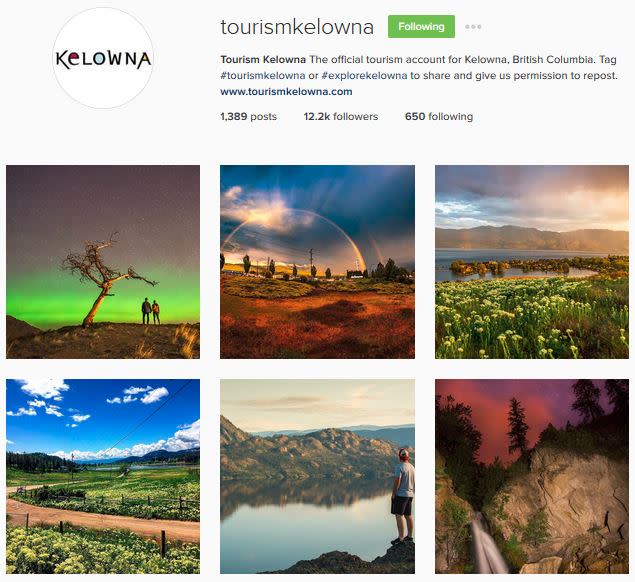The image size is (635, 582).
Task: Click the waterfall in the last photo
Action: click(x=487, y=544)
